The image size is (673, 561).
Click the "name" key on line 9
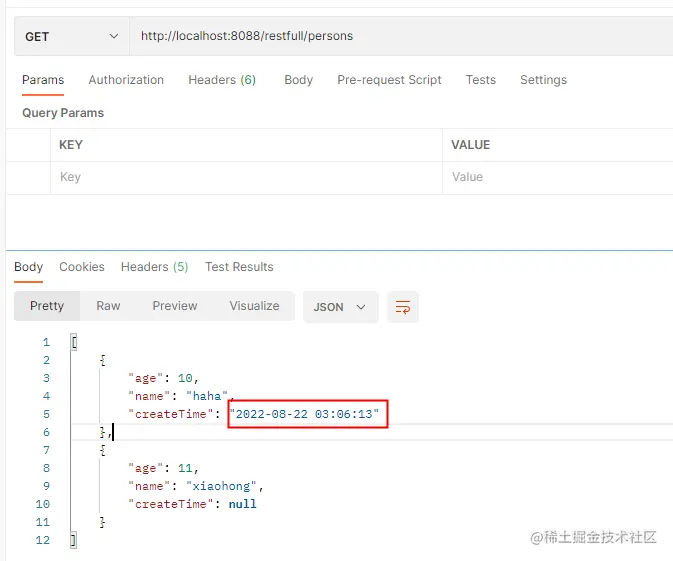coord(149,486)
